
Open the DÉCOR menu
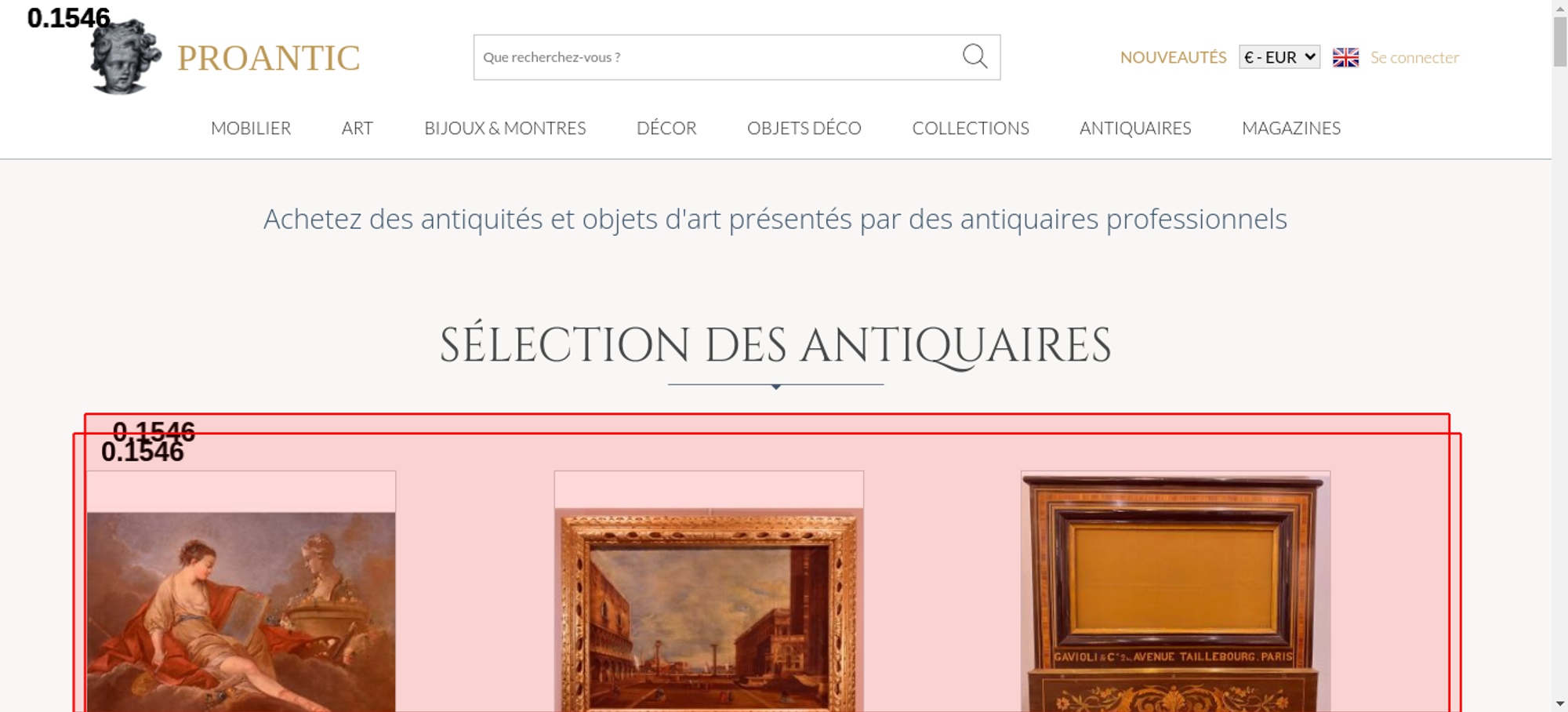(666, 128)
